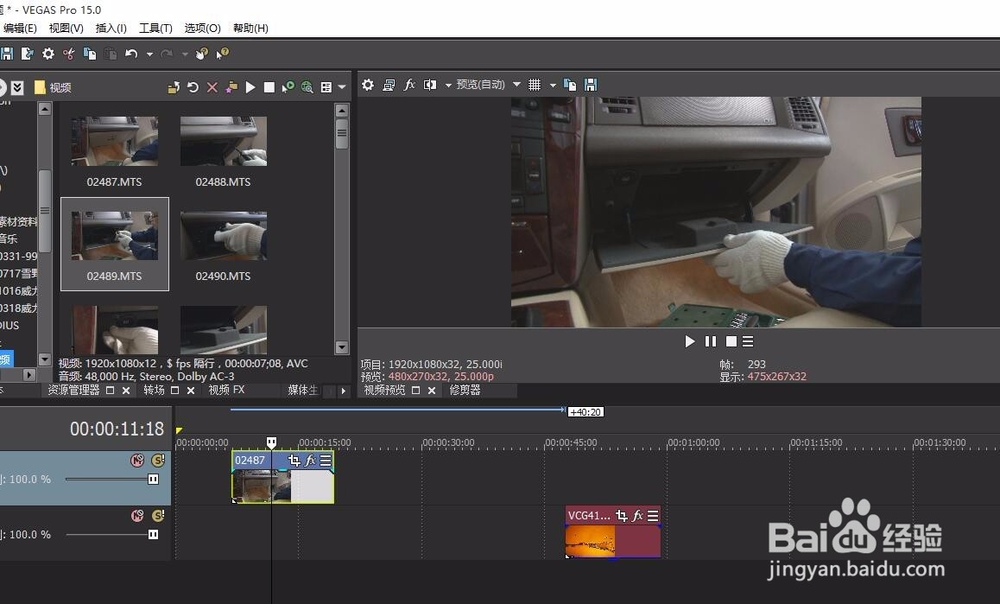
Task: Toggle preview on external monitor
Action: 388,85
